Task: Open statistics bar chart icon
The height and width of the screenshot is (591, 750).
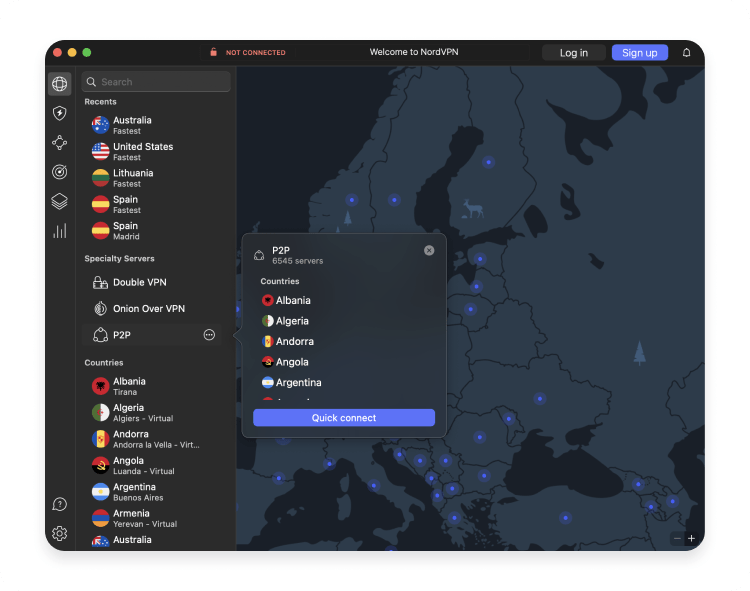Action: [59, 231]
